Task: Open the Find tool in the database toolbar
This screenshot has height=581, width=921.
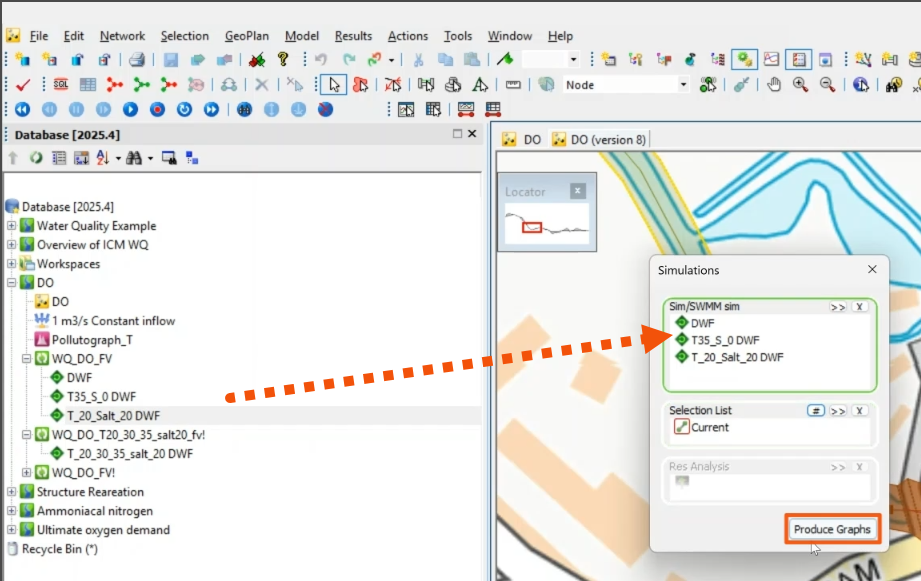Action: click(x=136, y=158)
